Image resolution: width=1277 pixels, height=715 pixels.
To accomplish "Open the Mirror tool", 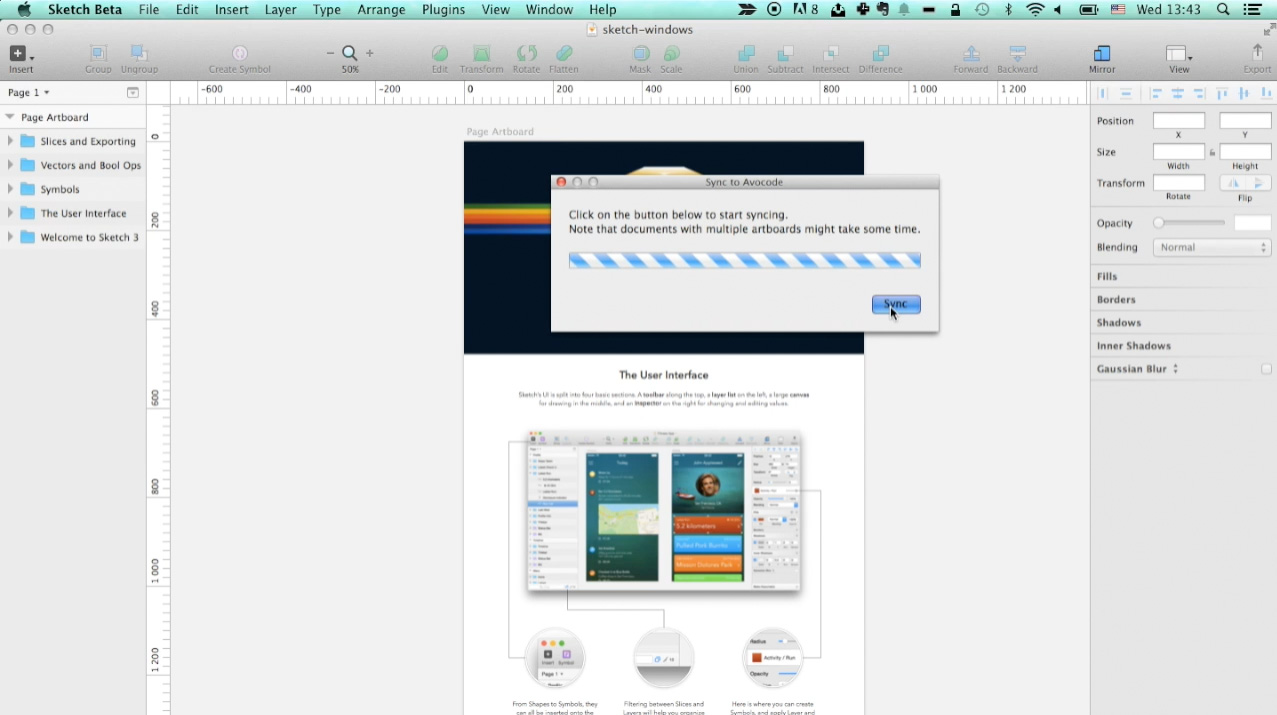I will coord(1102,54).
